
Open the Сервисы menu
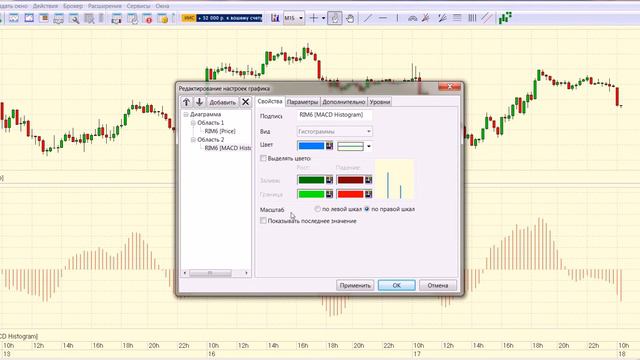(x=138, y=6)
